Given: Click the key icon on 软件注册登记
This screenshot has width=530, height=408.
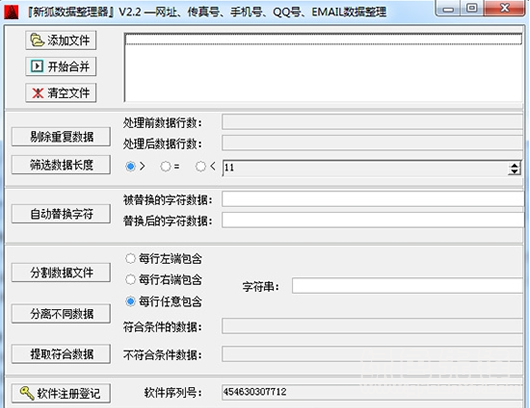Looking at the screenshot, I should coord(27,393).
